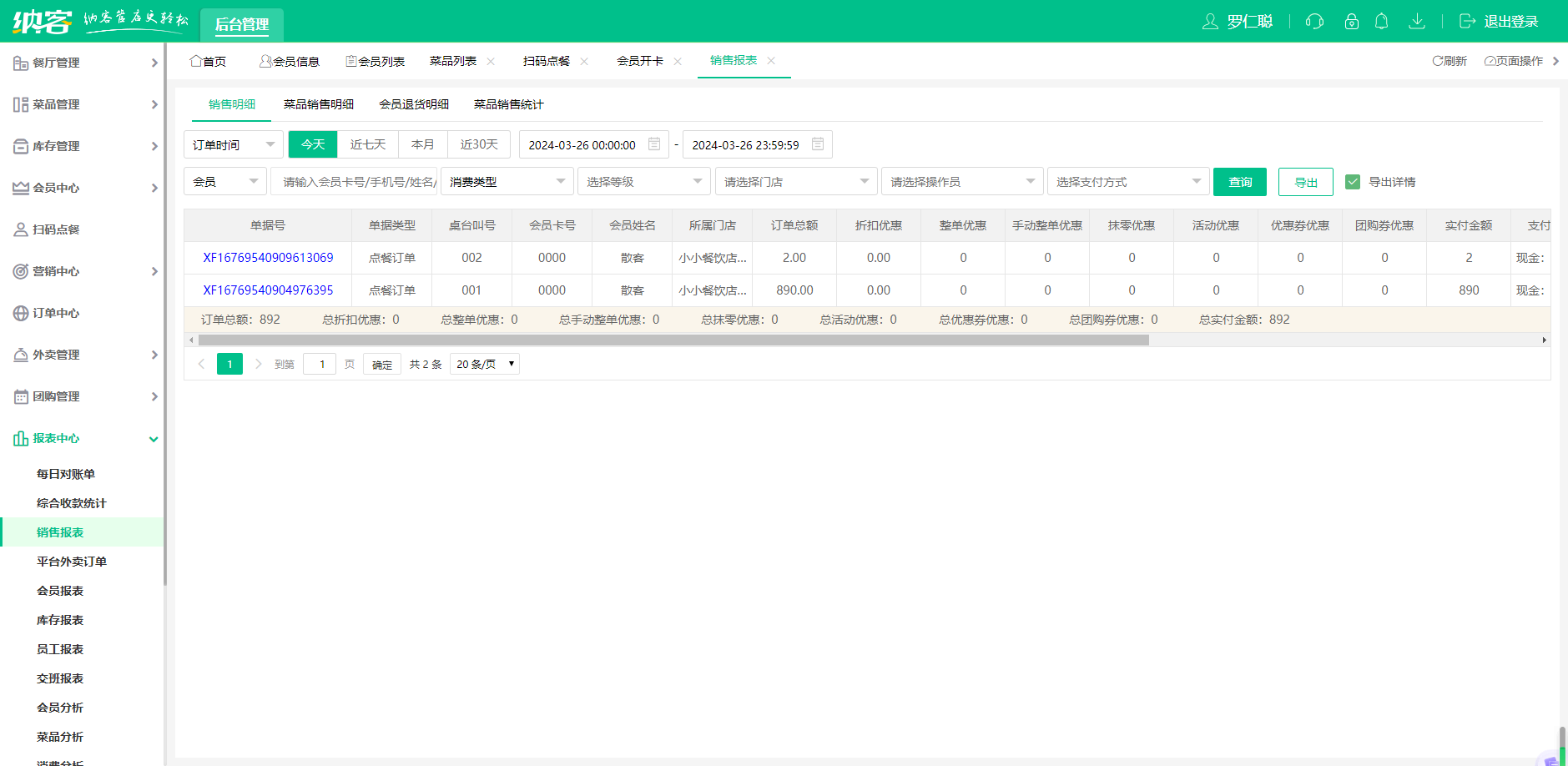Open the start date calendar icon

click(x=654, y=144)
